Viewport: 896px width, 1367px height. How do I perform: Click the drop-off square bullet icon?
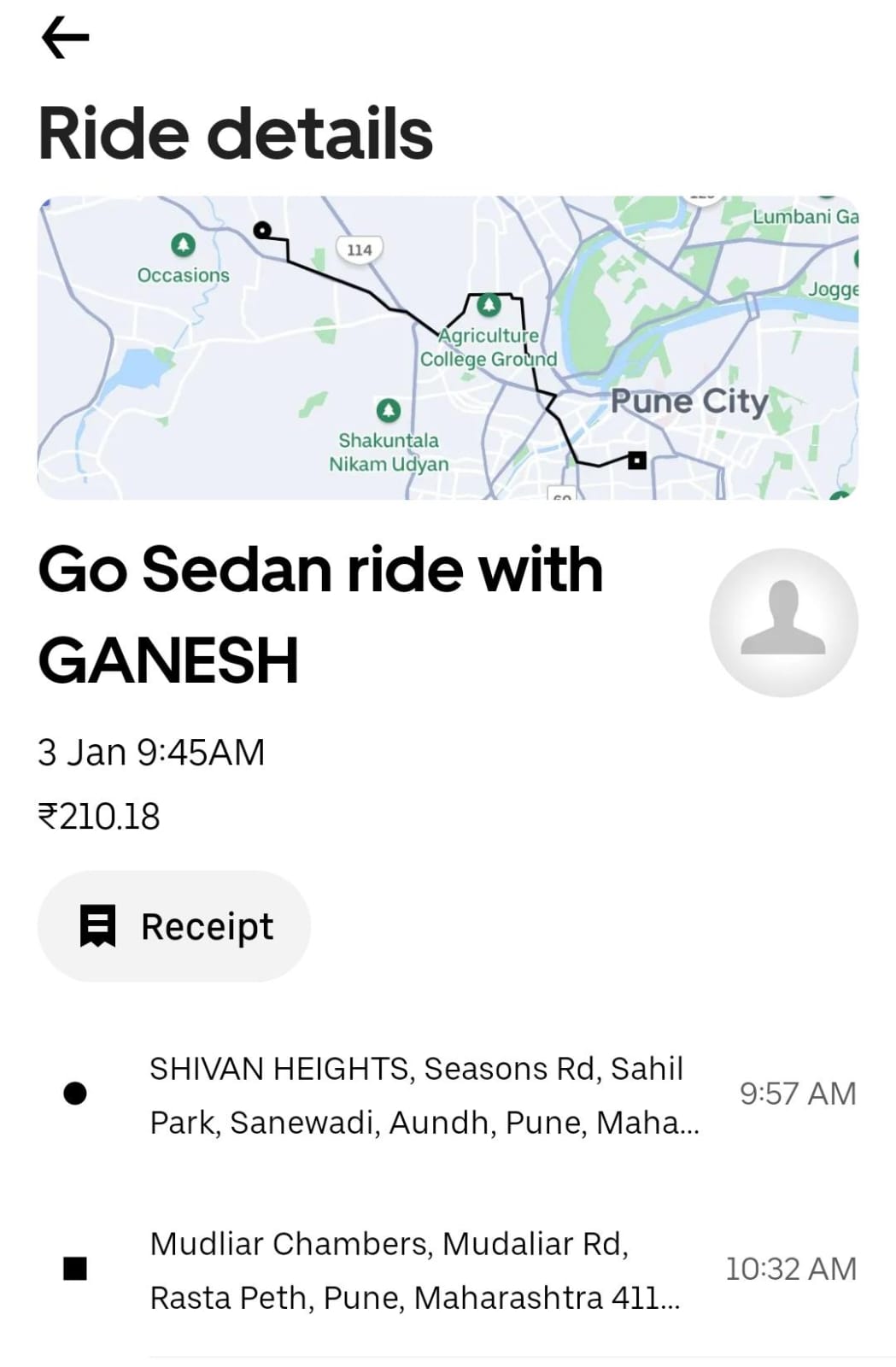75,1269
